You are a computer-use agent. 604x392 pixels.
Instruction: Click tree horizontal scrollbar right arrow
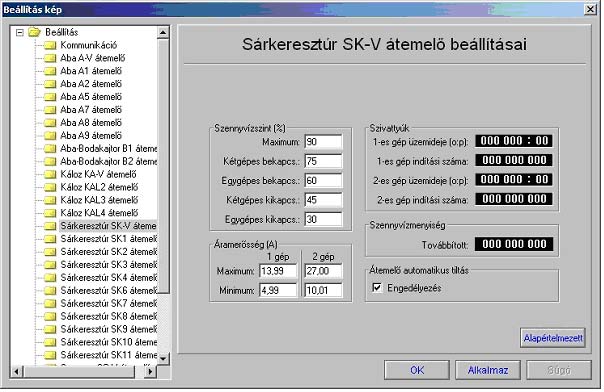[150, 372]
